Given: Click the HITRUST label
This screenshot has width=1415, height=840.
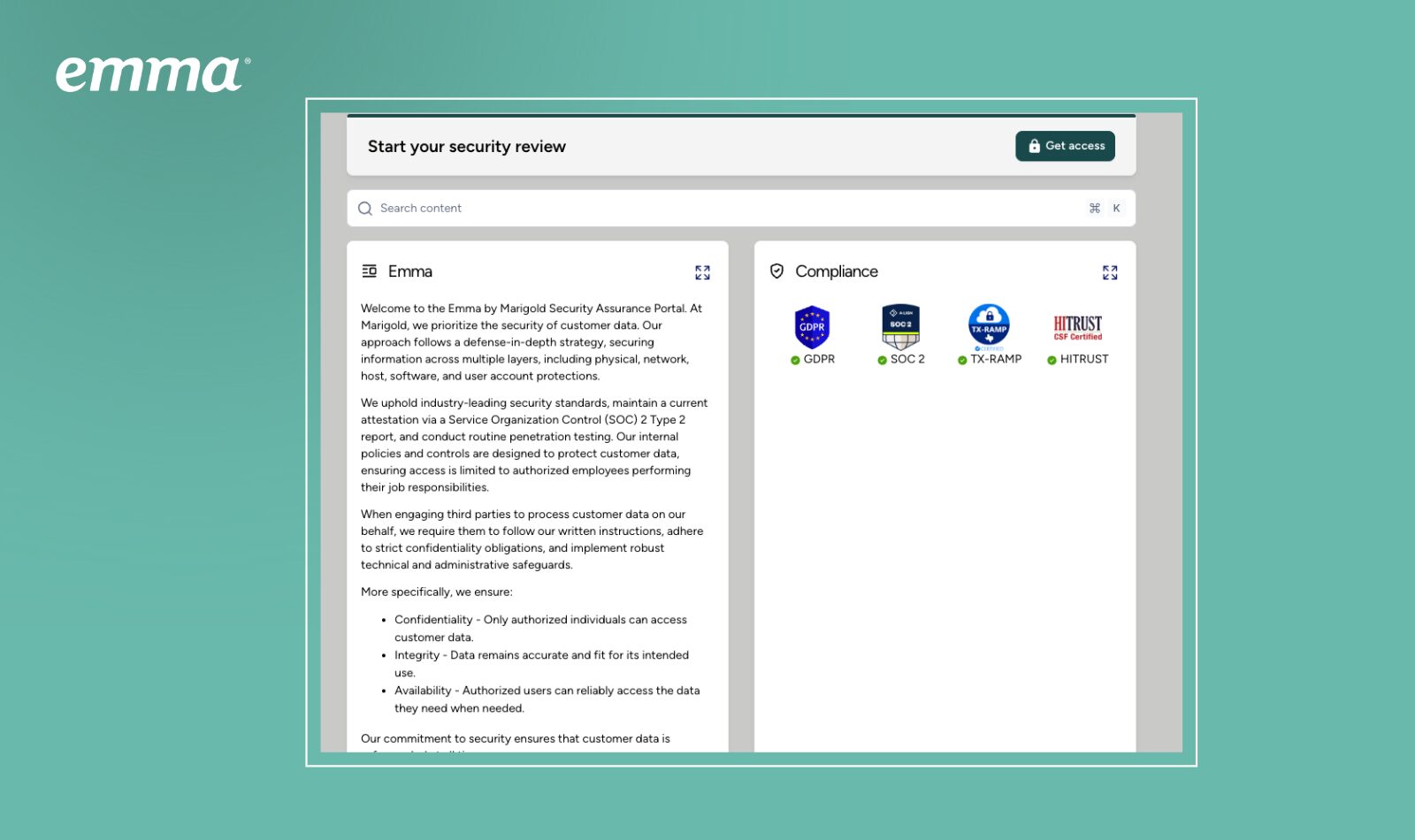Looking at the screenshot, I should point(1084,360).
